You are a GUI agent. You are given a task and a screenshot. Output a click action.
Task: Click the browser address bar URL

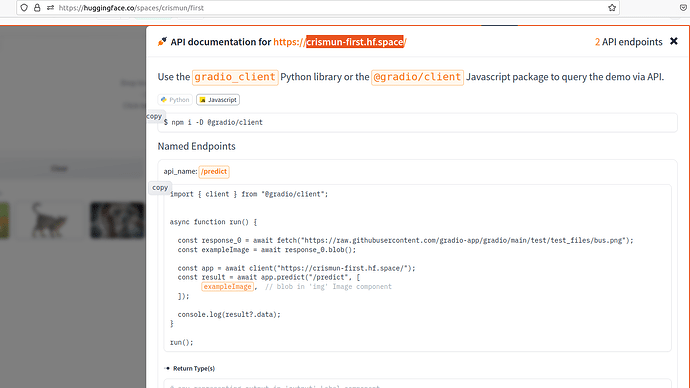[131, 7]
